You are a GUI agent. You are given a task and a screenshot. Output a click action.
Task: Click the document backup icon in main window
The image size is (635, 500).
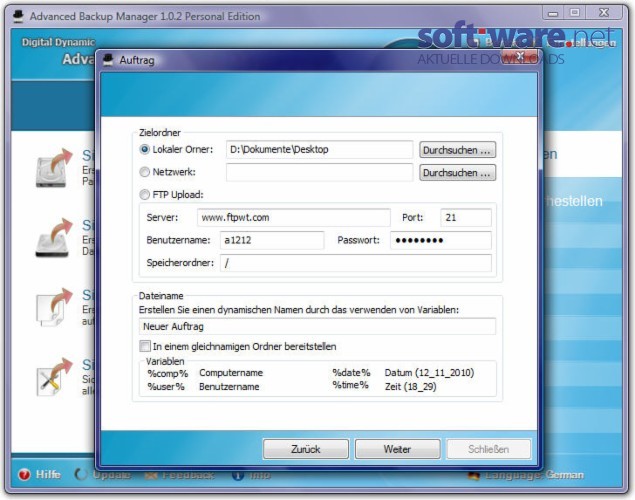tap(53, 307)
